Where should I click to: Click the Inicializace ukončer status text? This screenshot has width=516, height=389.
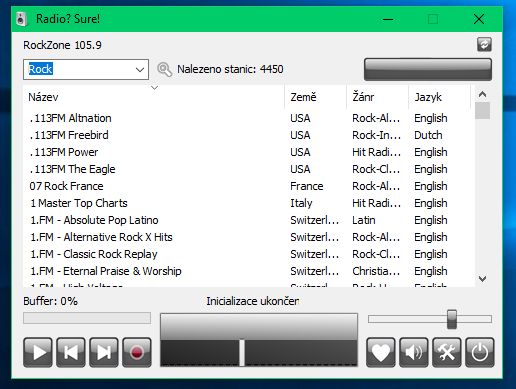click(x=252, y=301)
